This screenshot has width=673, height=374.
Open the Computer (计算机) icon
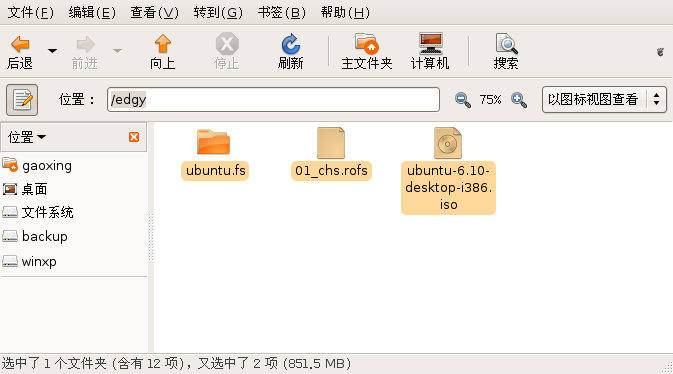(430, 43)
